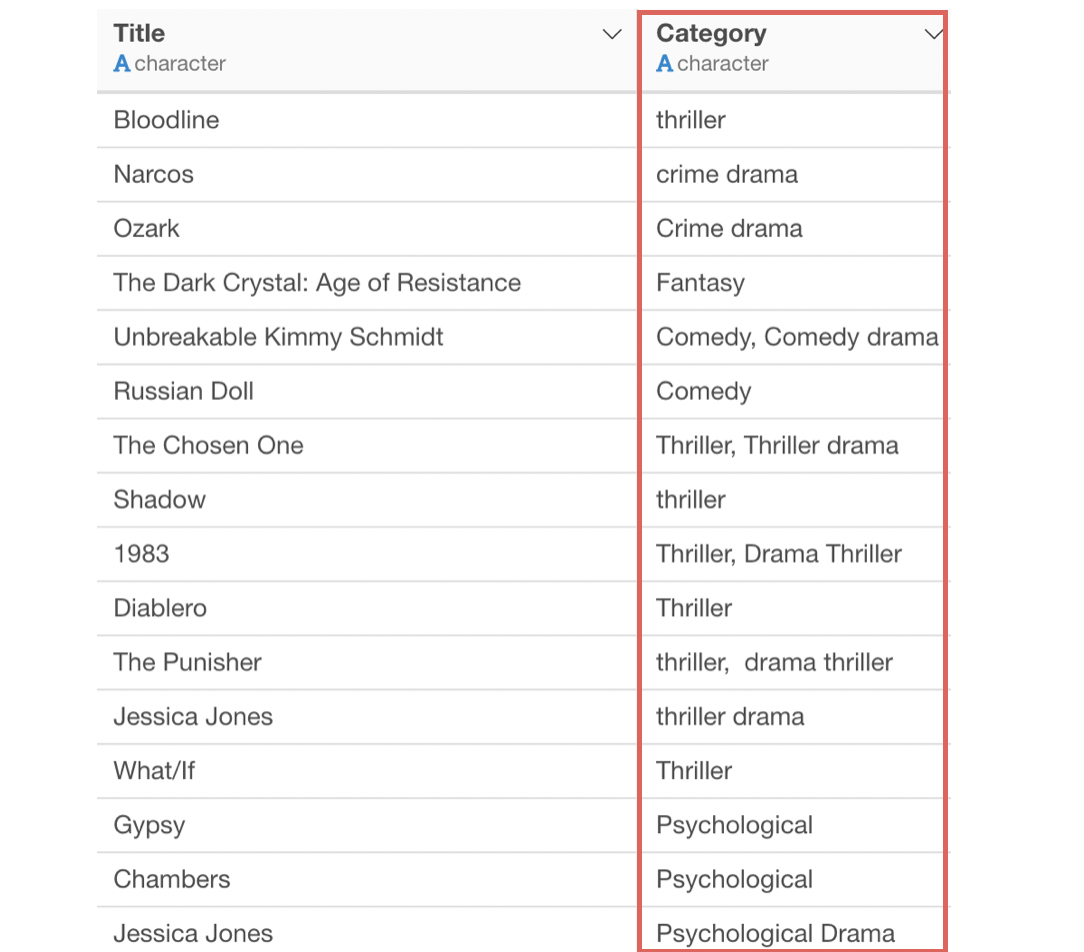Click the 'thriller' category for Bloodline
Viewport: 1084px width, 952px height.
[x=794, y=120]
